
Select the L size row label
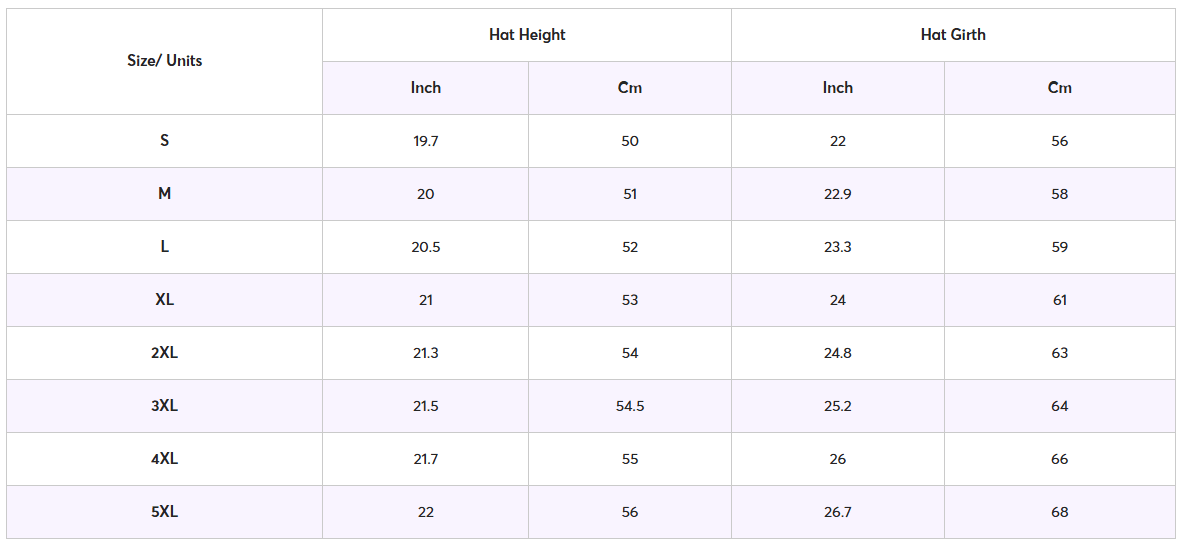(165, 247)
